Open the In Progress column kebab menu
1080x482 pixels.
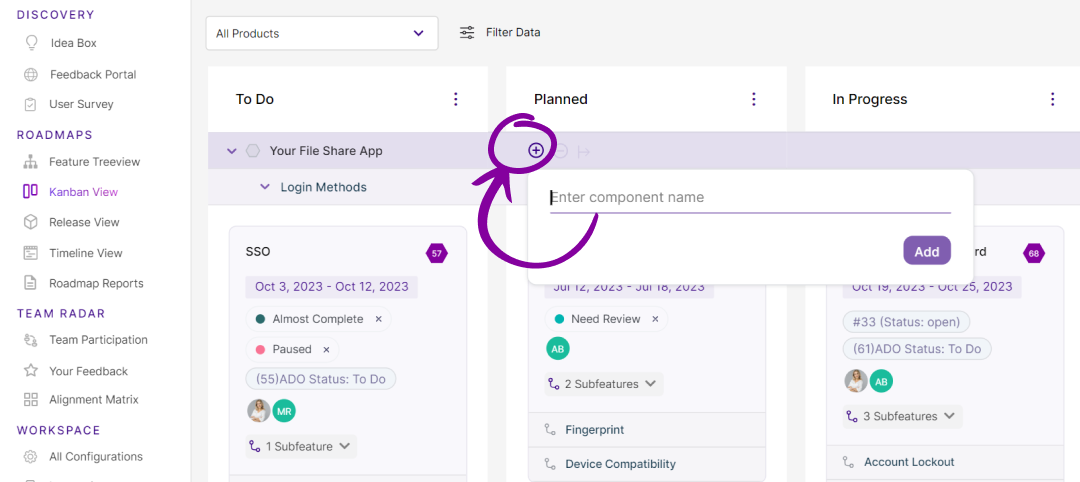(1052, 99)
